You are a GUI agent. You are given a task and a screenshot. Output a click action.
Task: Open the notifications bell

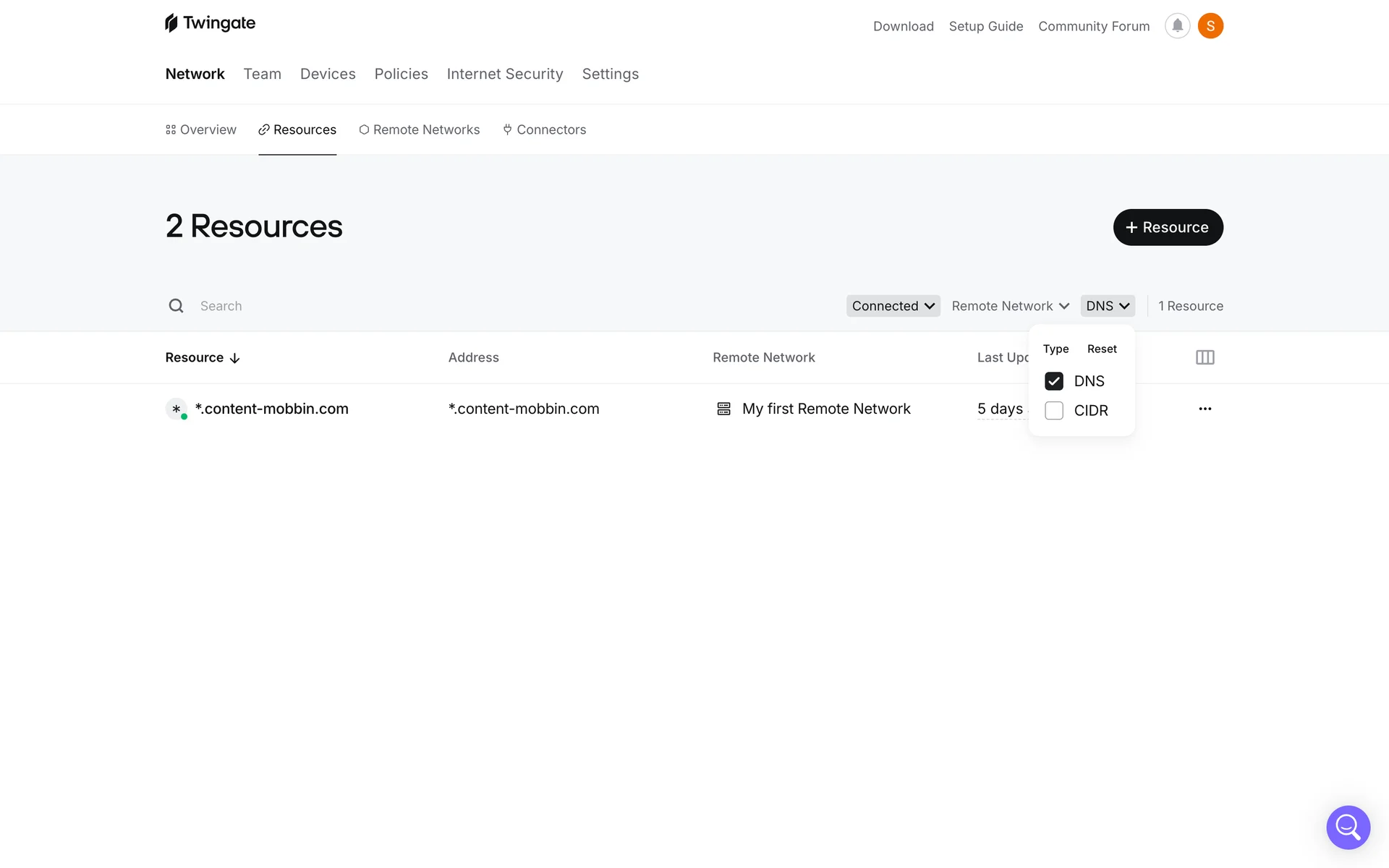(x=1177, y=26)
